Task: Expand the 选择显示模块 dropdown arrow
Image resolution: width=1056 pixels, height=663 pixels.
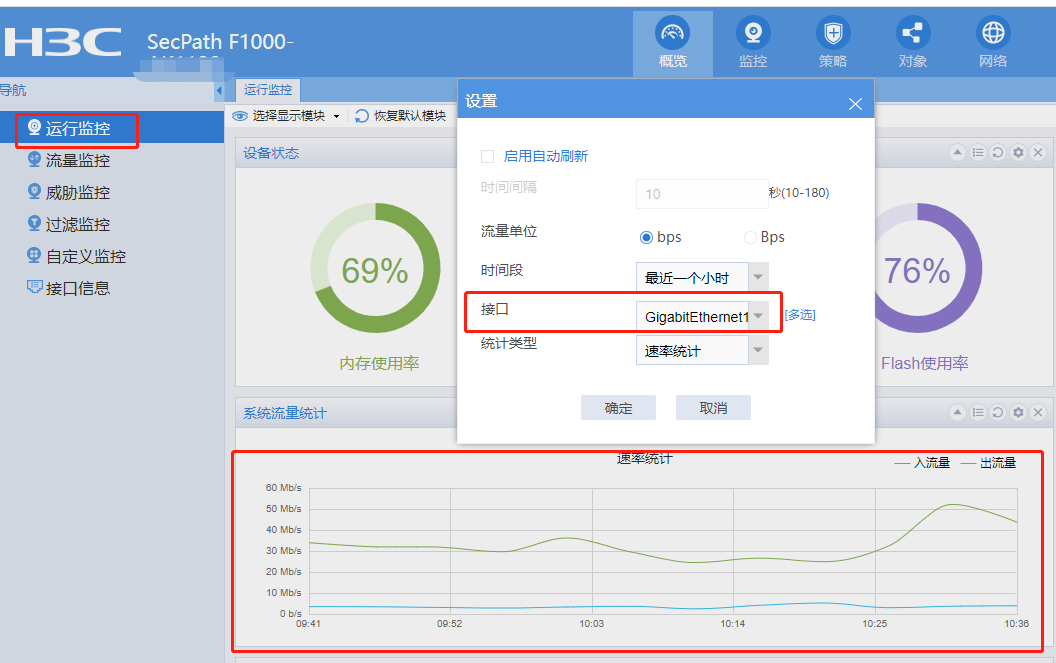Action: click(x=337, y=117)
